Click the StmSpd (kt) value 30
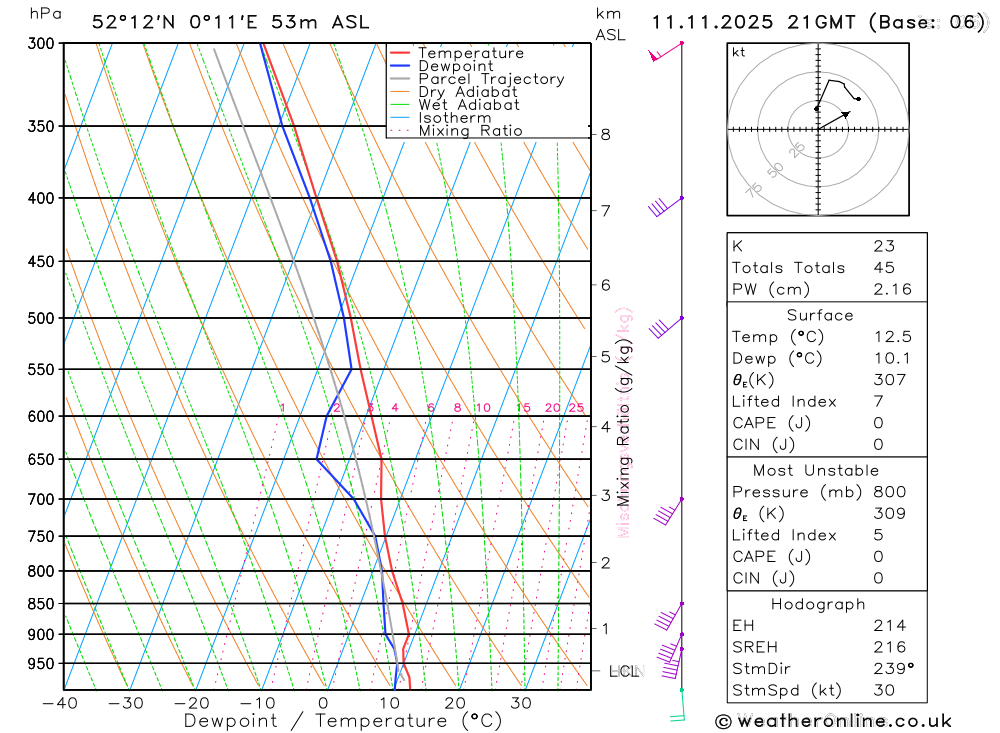Screen dimensions: 1000x733 tap(884, 690)
